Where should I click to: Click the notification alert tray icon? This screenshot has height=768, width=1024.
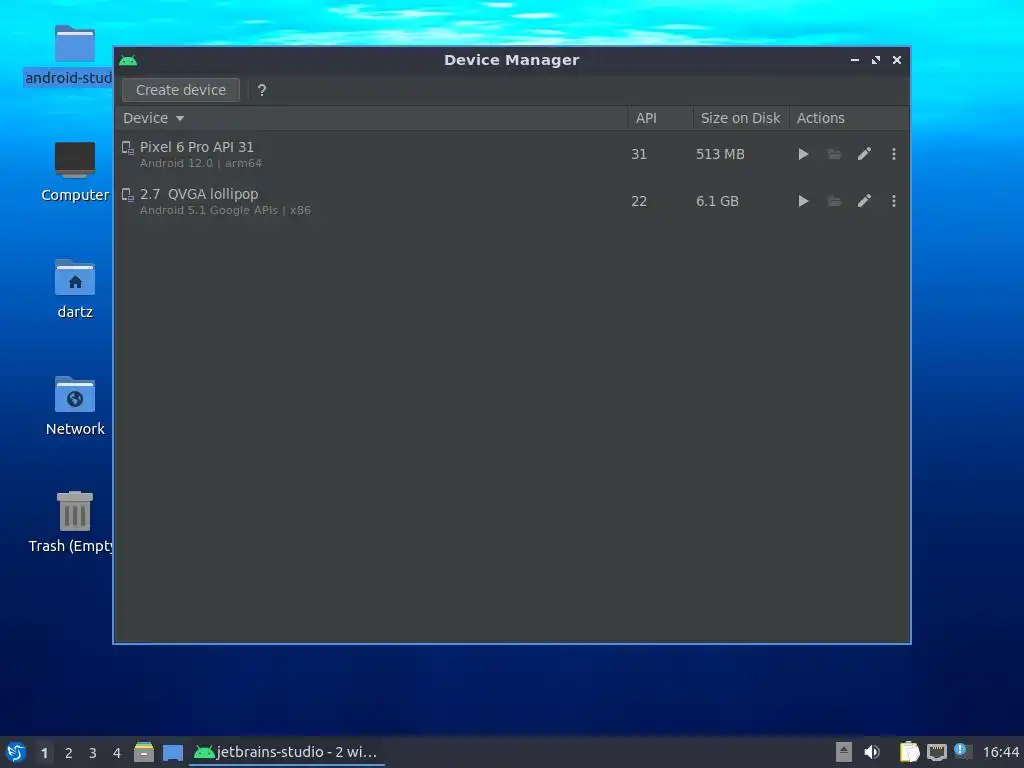963,750
